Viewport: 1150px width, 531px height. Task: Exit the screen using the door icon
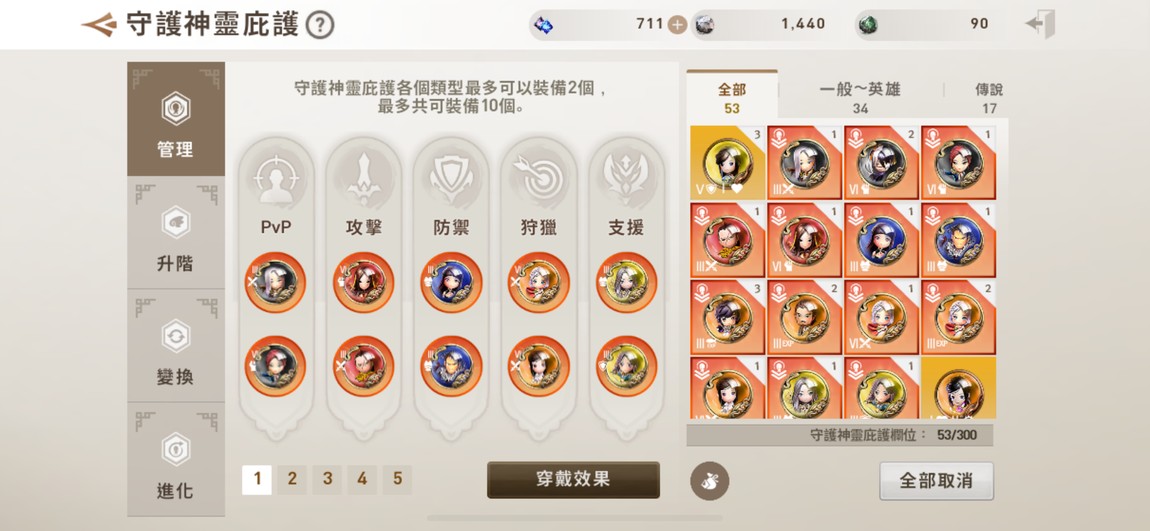1040,24
